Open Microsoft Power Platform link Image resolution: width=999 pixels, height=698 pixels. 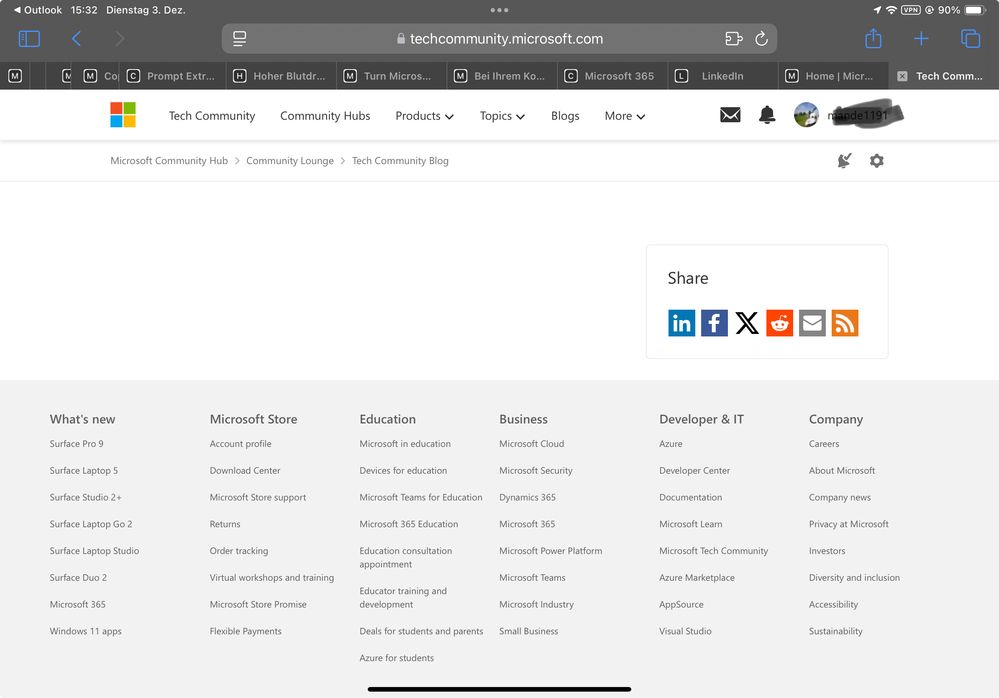click(x=550, y=550)
